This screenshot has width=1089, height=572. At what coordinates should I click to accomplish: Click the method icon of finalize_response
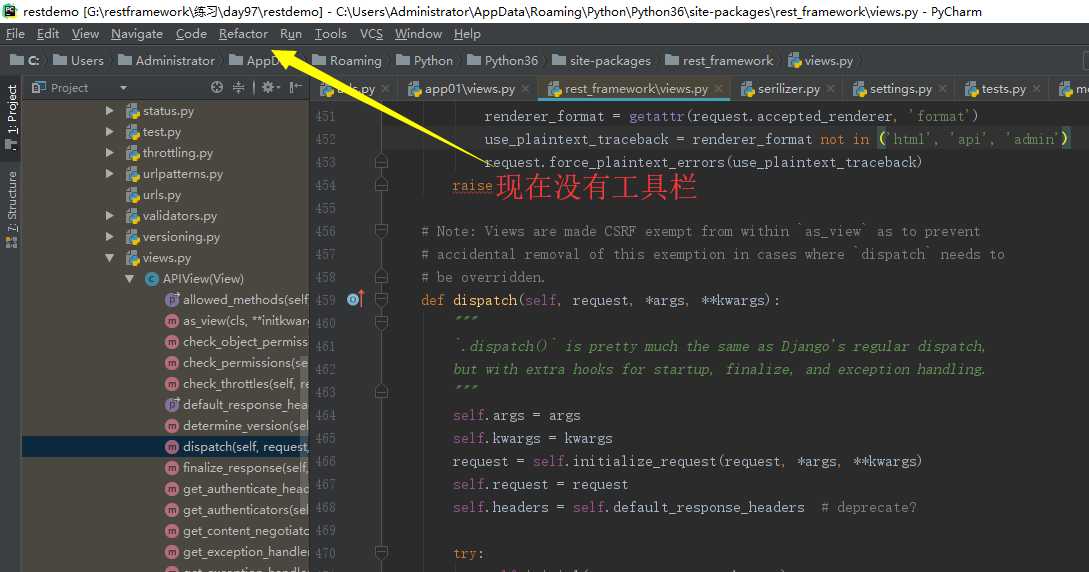(x=172, y=468)
